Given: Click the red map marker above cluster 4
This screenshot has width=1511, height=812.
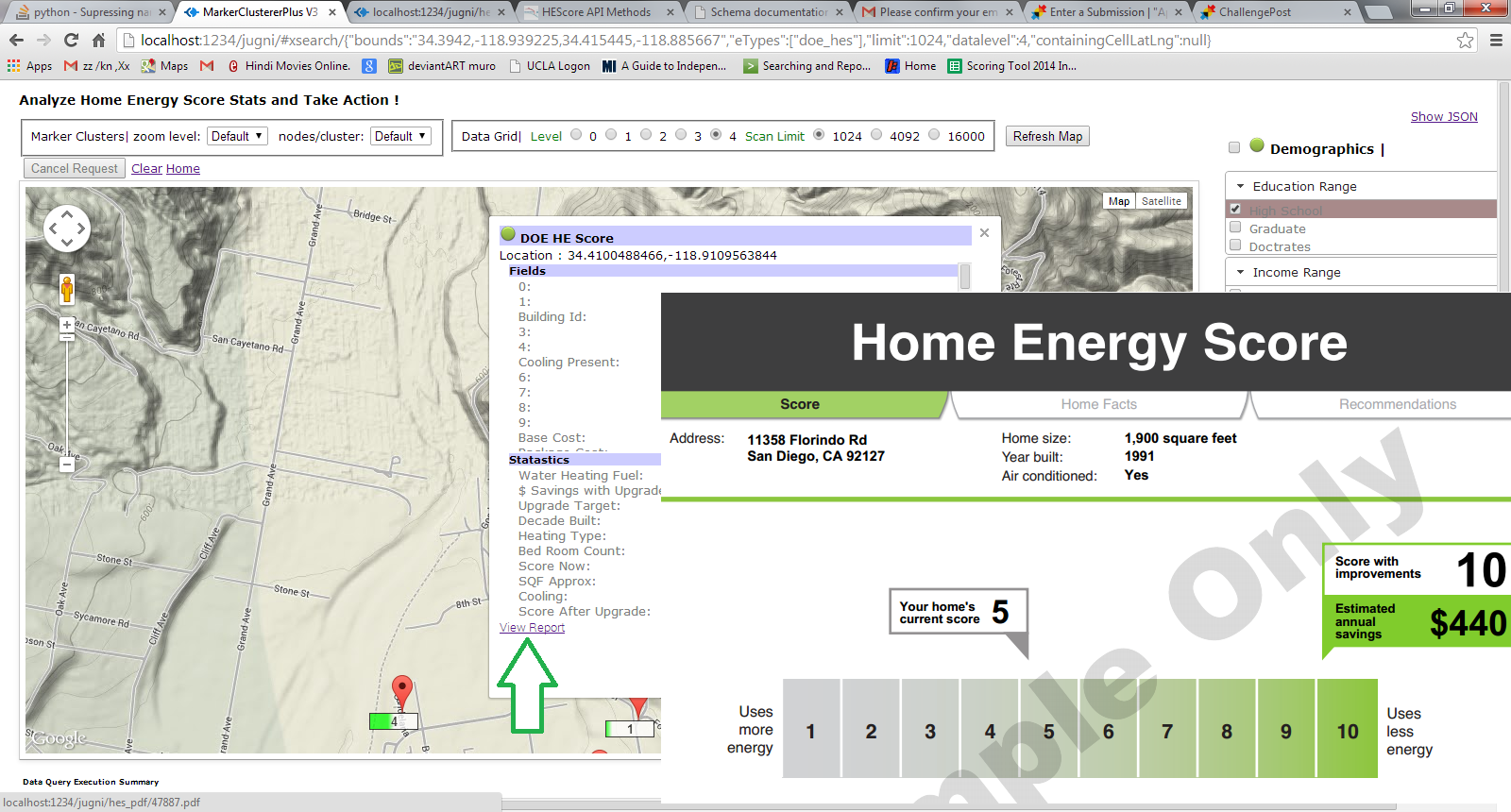Looking at the screenshot, I should coord(402,692).
